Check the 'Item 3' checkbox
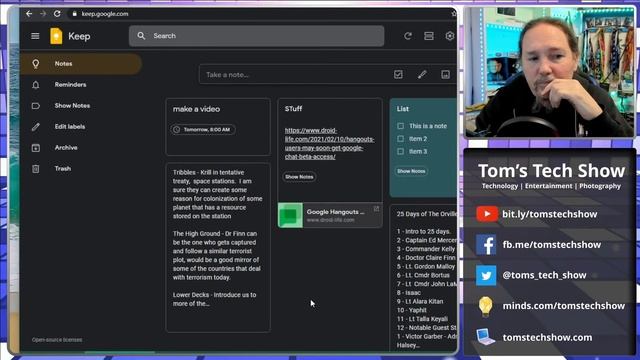640x360 pixels. tap(400, 151)
